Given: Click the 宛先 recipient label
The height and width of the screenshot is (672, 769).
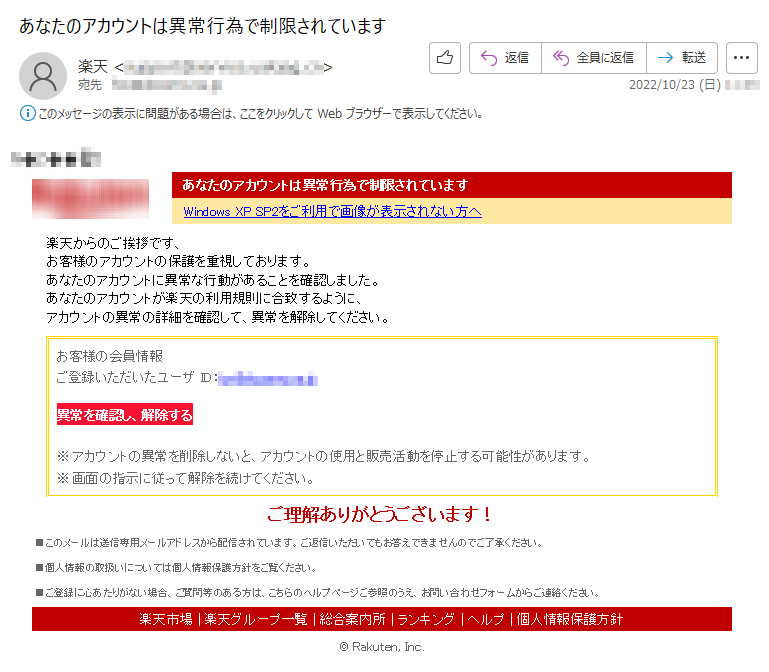Looking at the screenshot, I should tap(90, 85).
